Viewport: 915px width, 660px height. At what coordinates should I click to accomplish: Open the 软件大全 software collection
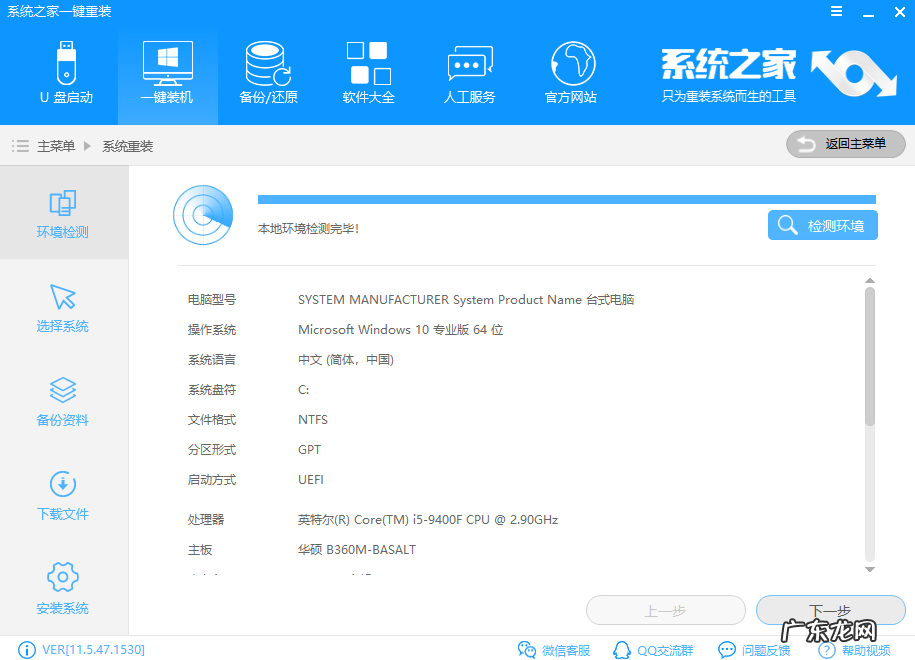click(x=368, y=72)
